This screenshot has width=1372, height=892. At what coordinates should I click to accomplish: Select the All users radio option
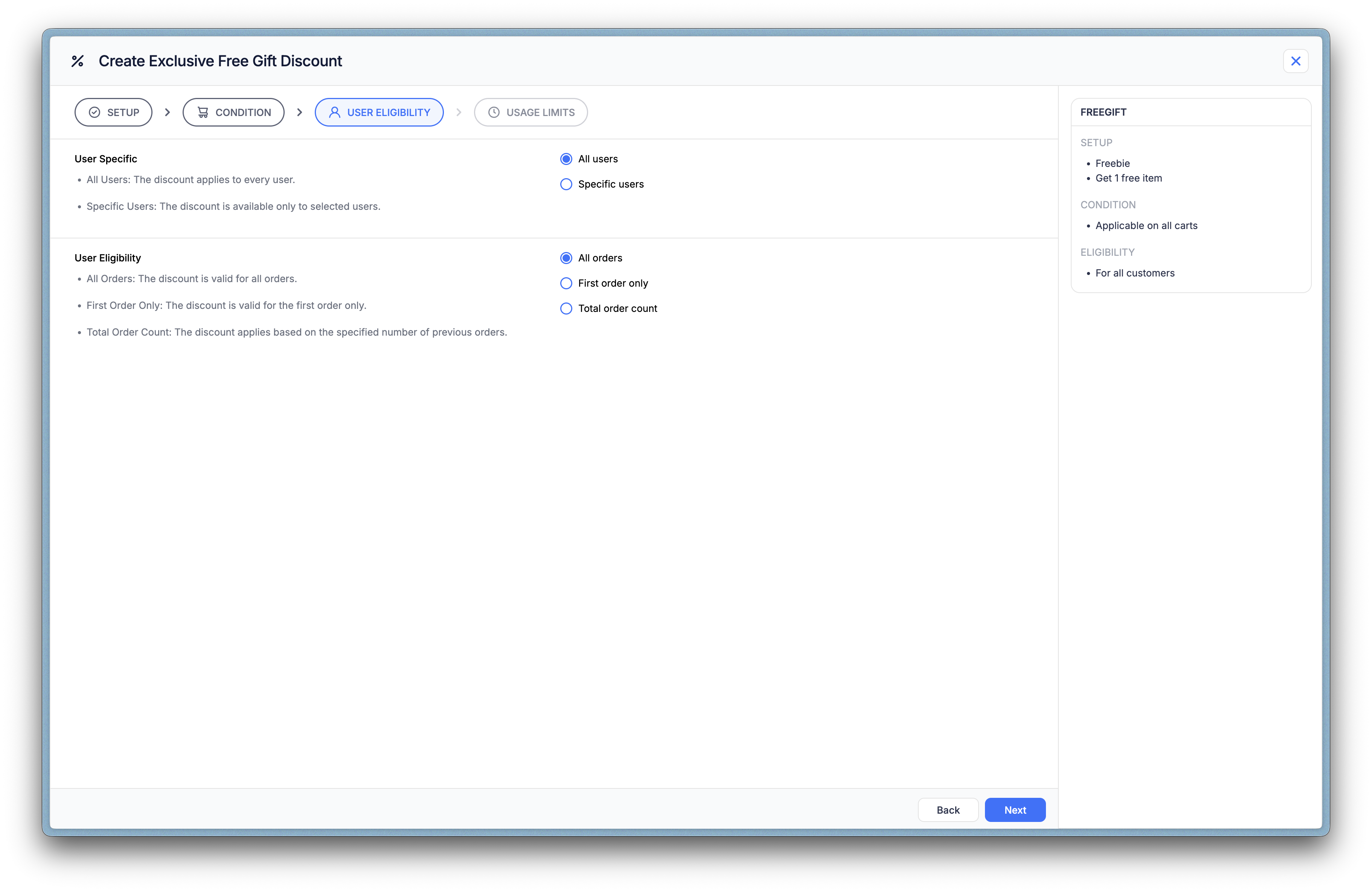pyautogui.click(x=566, y=159)
